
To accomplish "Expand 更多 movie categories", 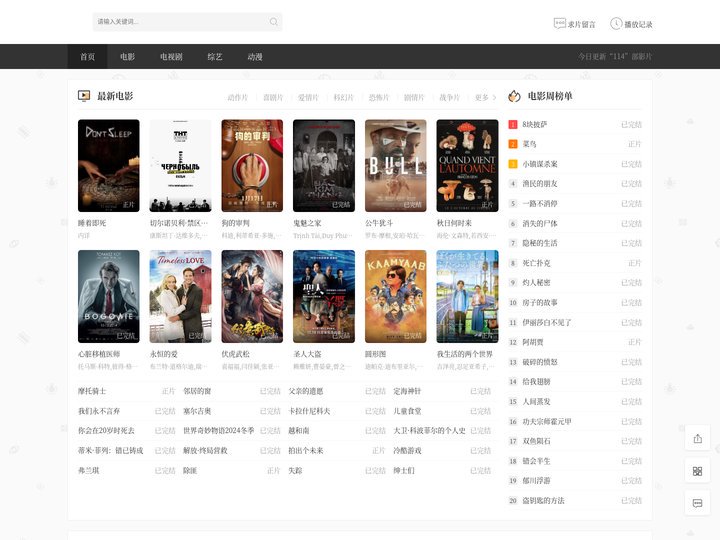I will click(x=485, y=97).
